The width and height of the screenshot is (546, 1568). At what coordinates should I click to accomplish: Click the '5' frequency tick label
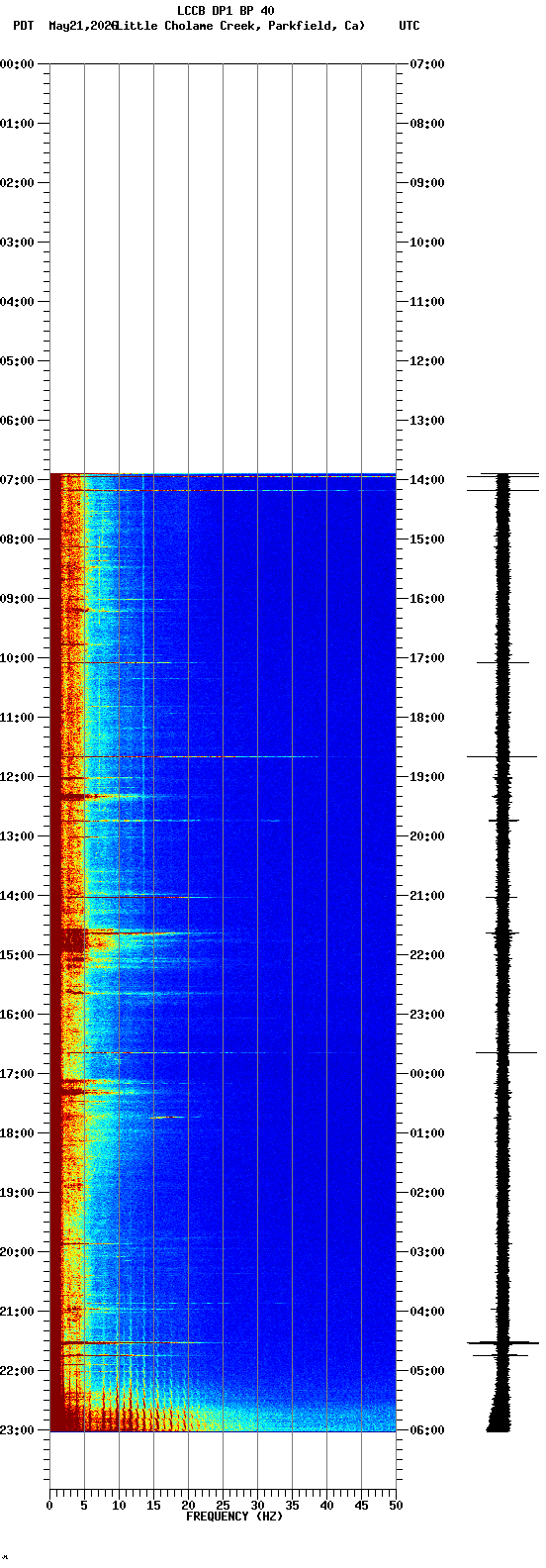click(x=84, y=1506)
